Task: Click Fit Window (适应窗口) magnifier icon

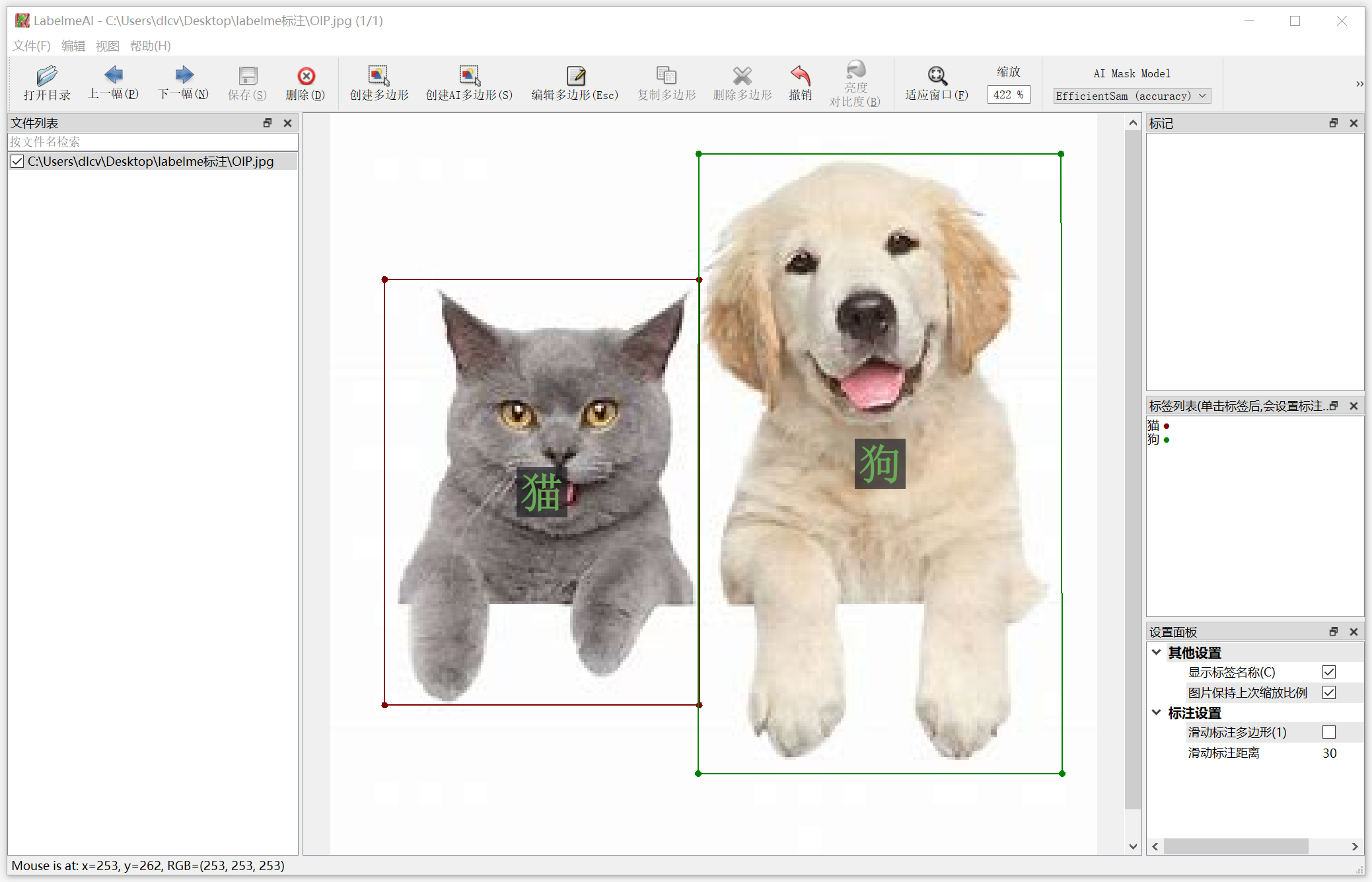Action: click(937, 76)
